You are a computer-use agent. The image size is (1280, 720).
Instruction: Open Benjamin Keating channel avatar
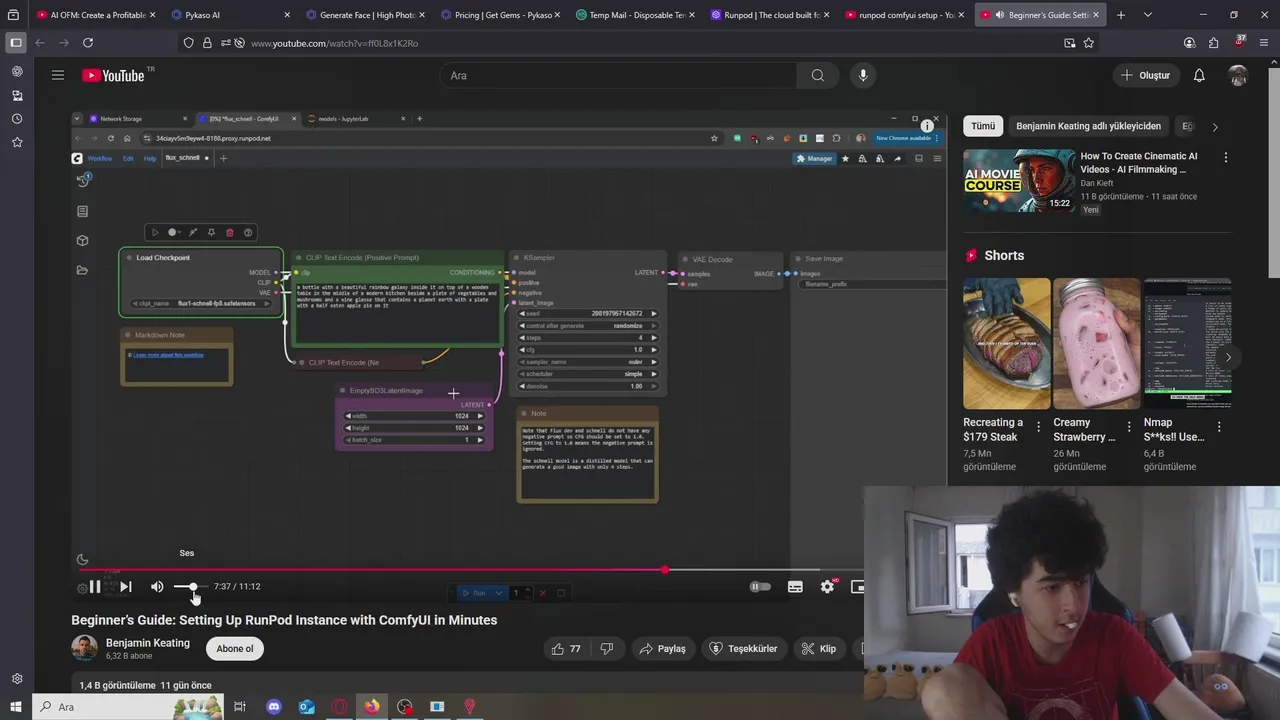(84, 648)
